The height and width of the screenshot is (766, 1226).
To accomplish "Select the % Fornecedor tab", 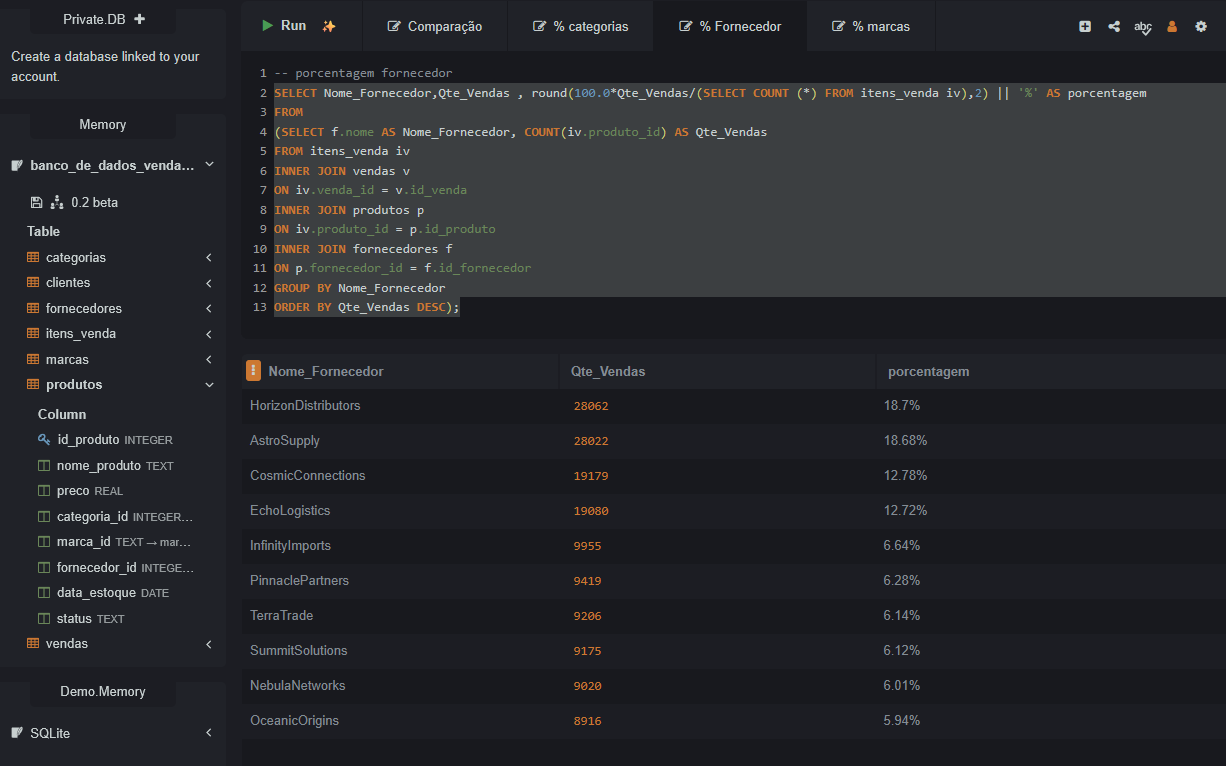I will coord(730,26).
